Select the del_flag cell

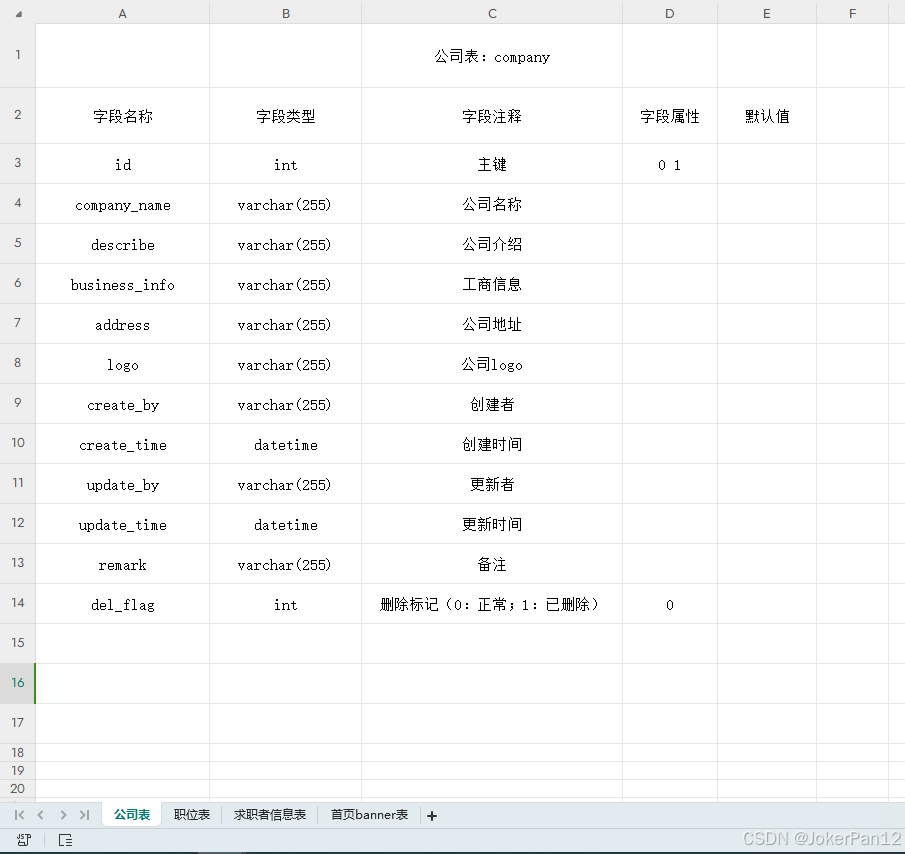[122, 604]
